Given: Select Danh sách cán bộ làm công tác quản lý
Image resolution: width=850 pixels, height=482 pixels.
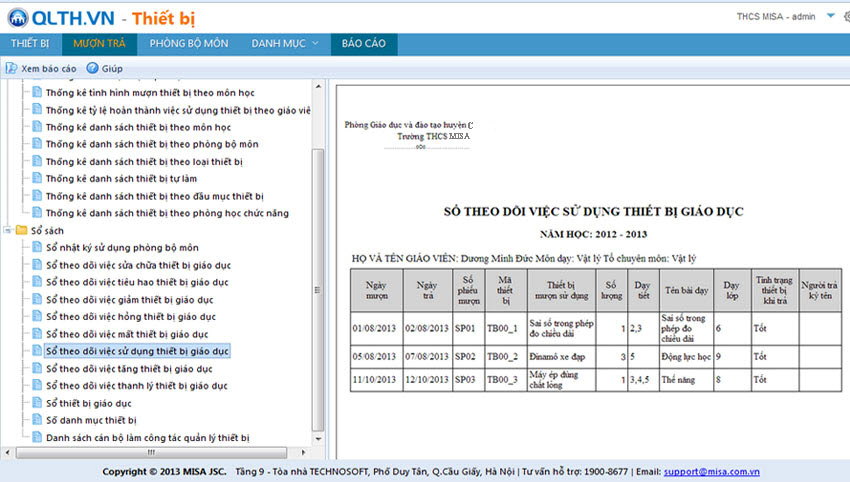Looking at the screenshot, I should click(147, 437).
